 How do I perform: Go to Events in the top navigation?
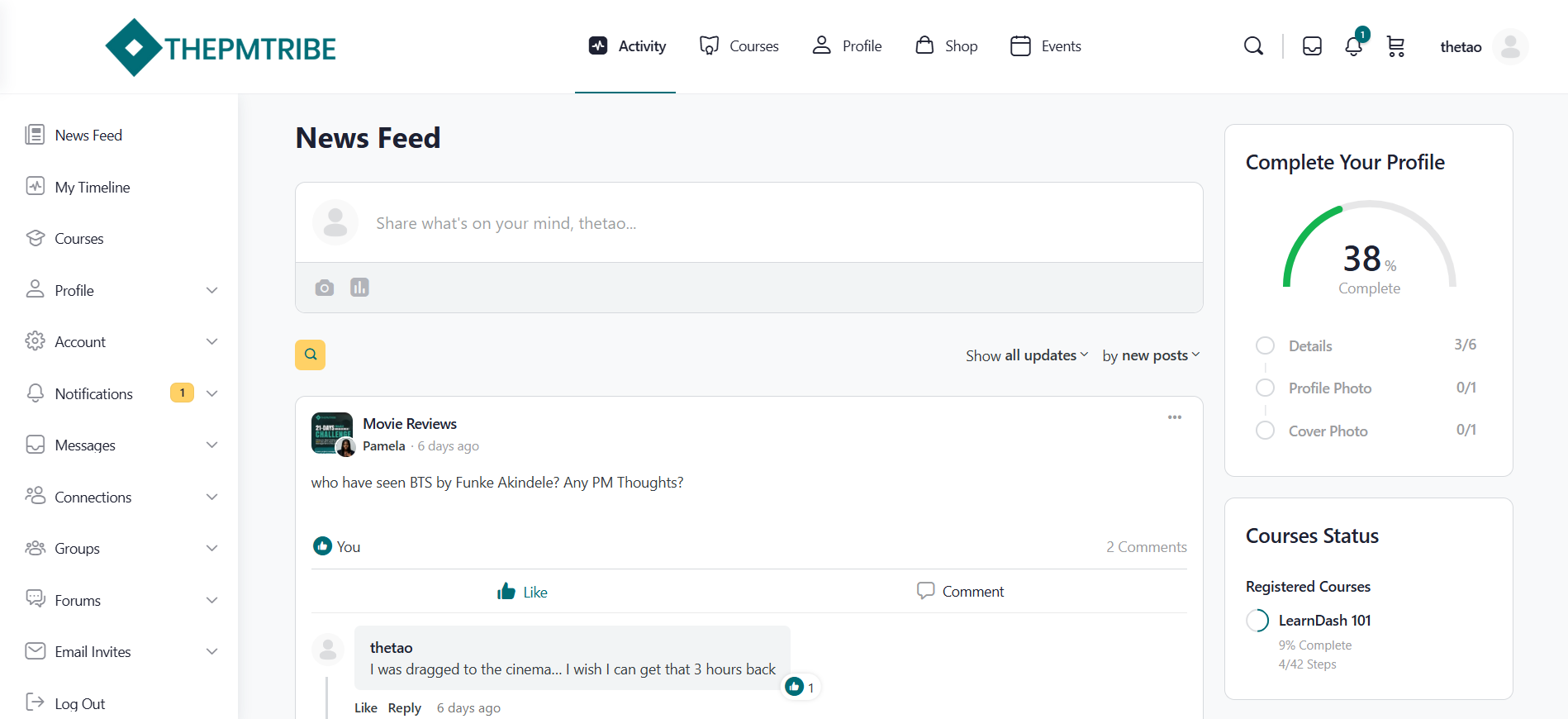click(1046, 46)
